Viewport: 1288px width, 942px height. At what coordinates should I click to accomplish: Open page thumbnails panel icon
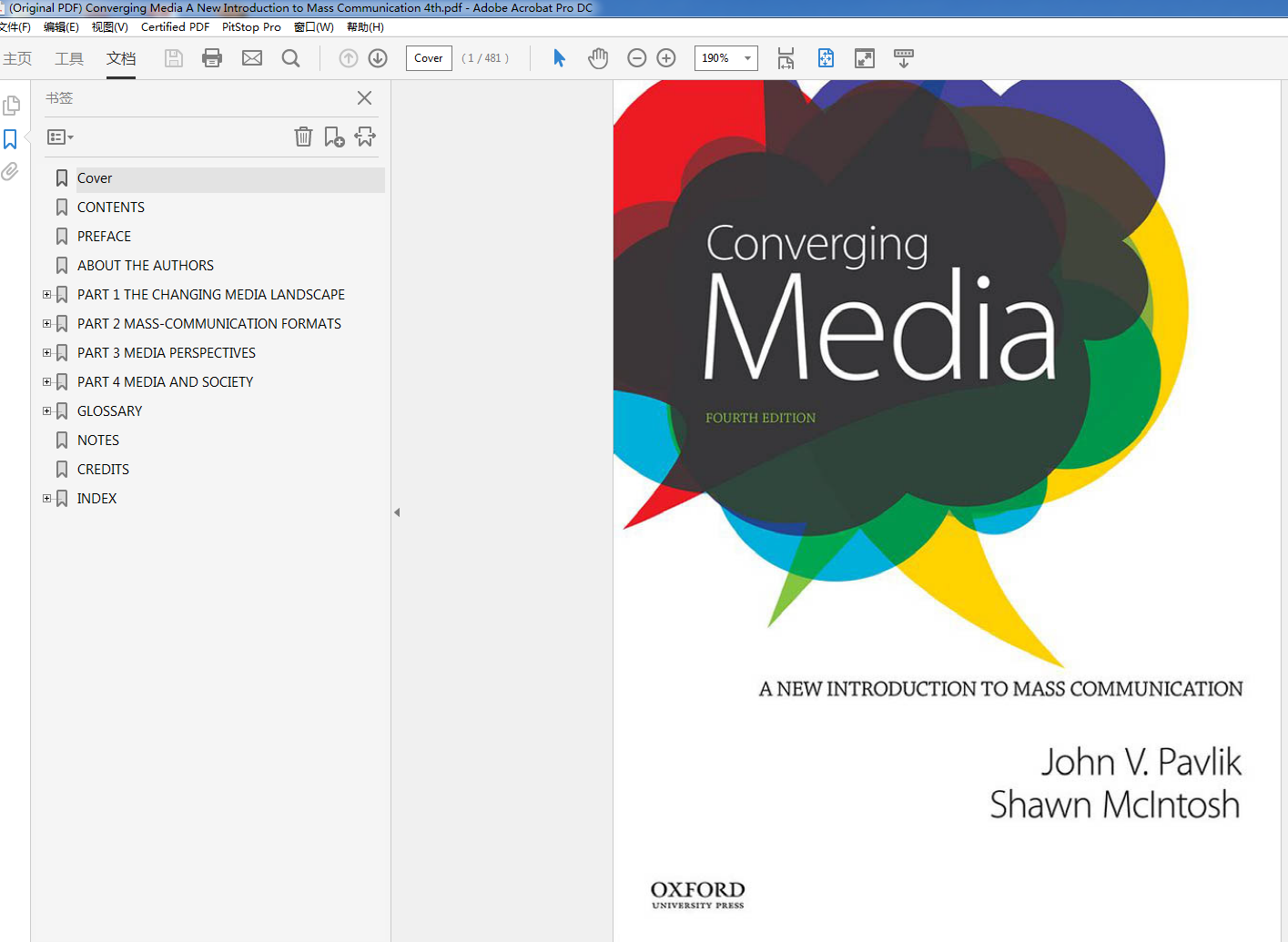[11, 106]
